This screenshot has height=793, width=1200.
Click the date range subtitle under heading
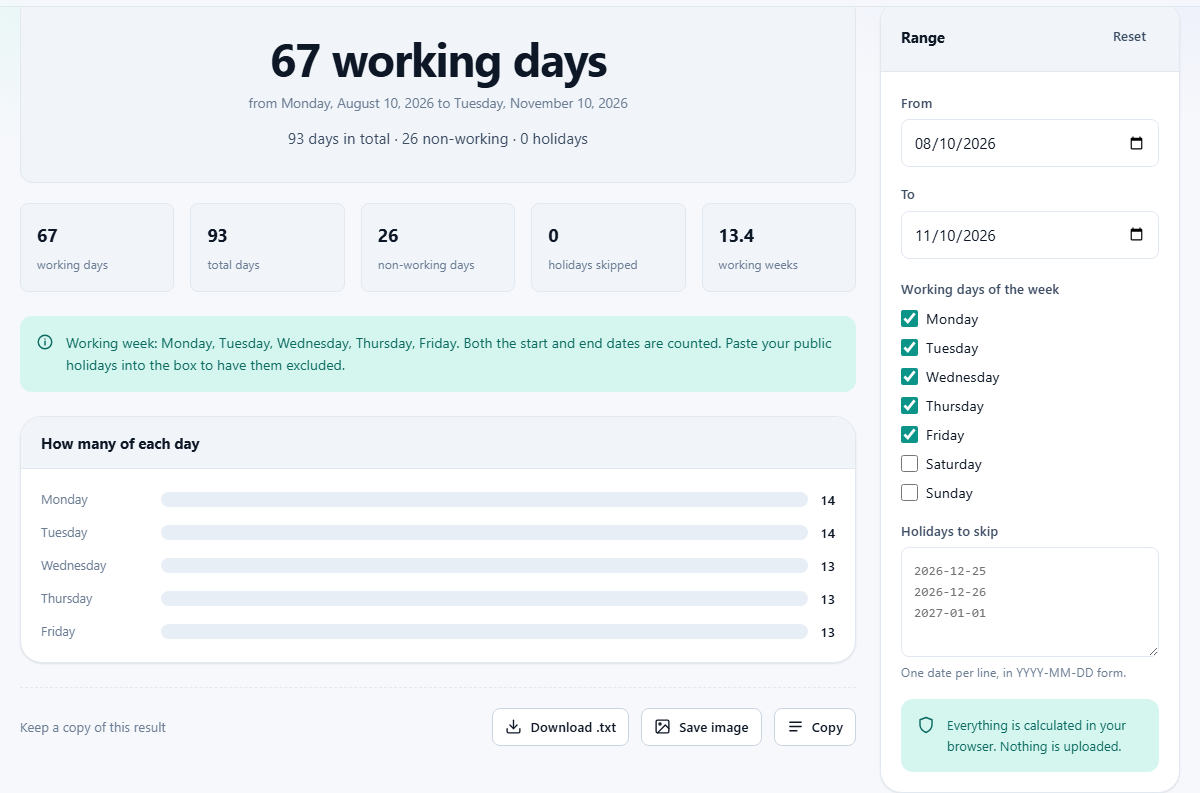point(438,103)
